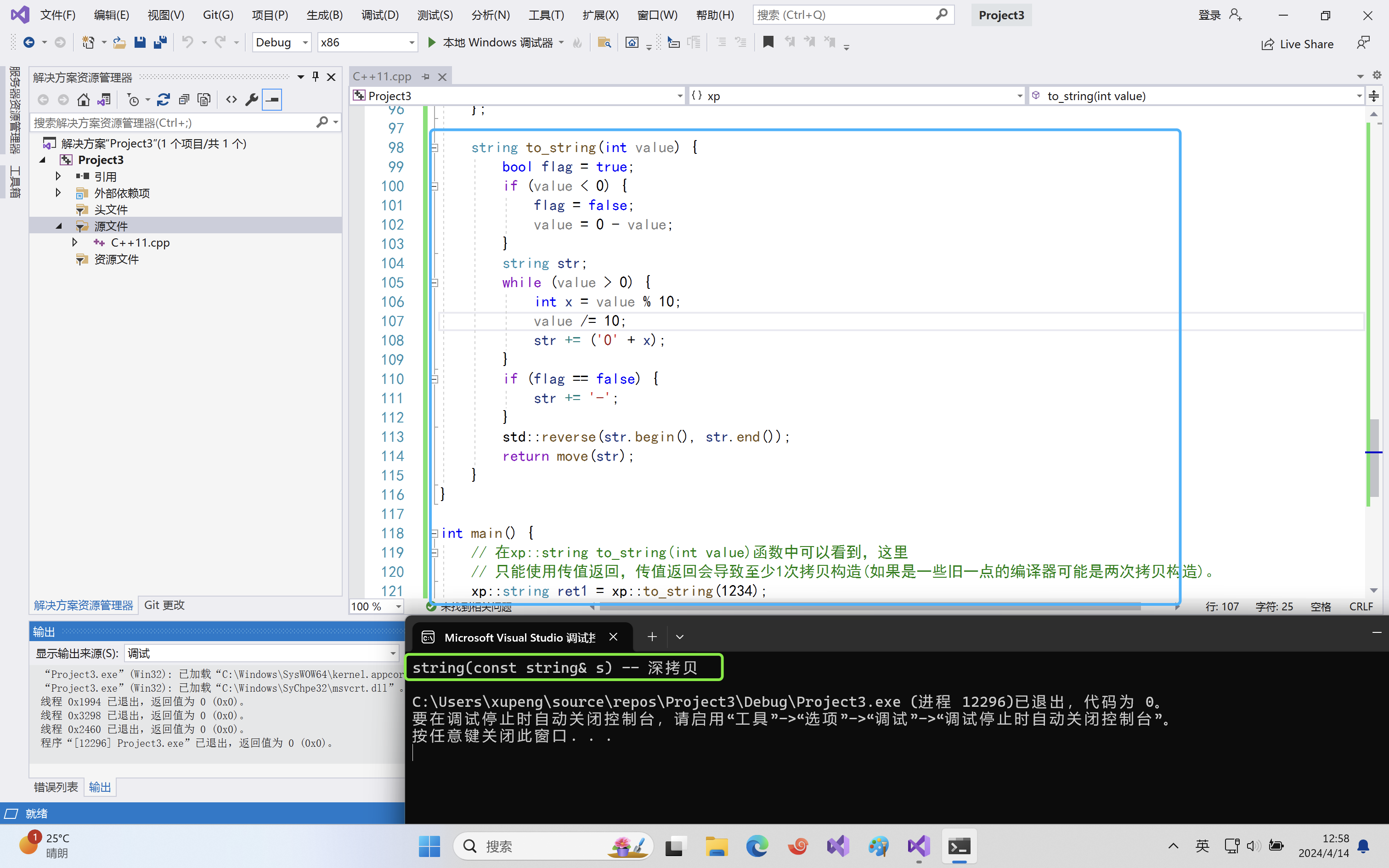This screenshot has width=1389, height=868.
Task: Click the Solution Explorer properties wrench icon
Action: [x=251, y=100]
